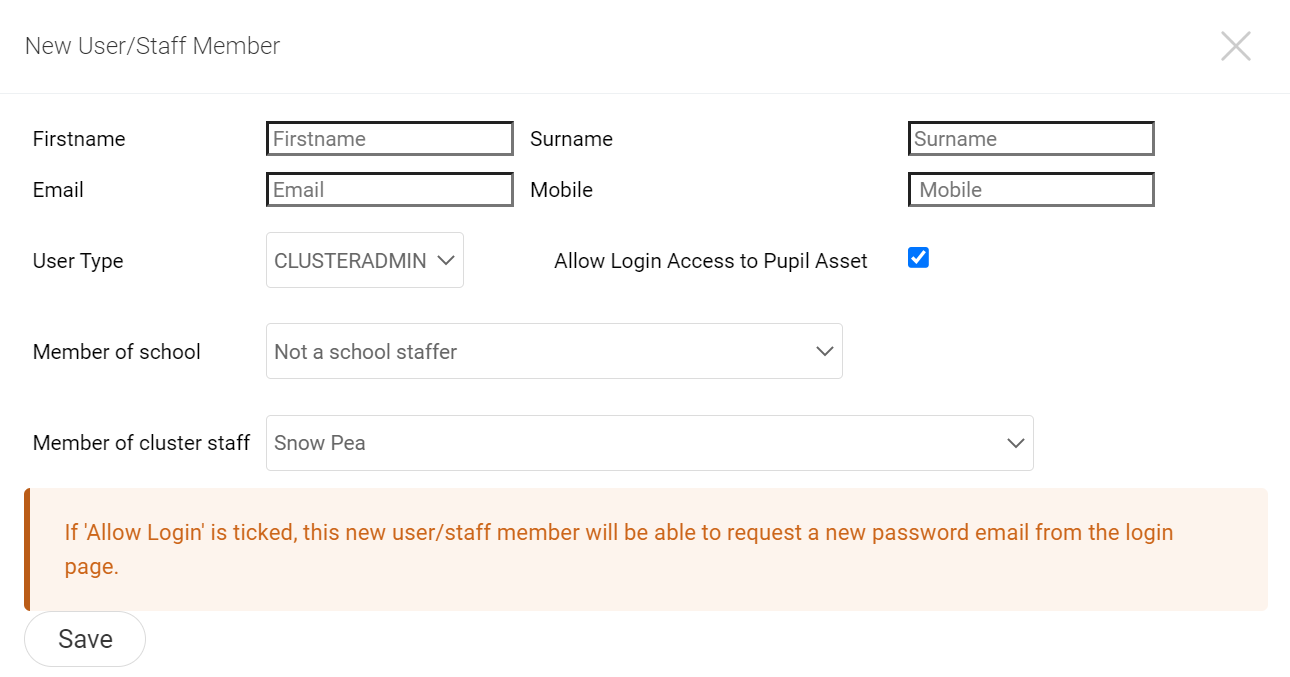Select the Email input field
The height and width of the screenshot is (677, 1290).
(x=390, y=190)
